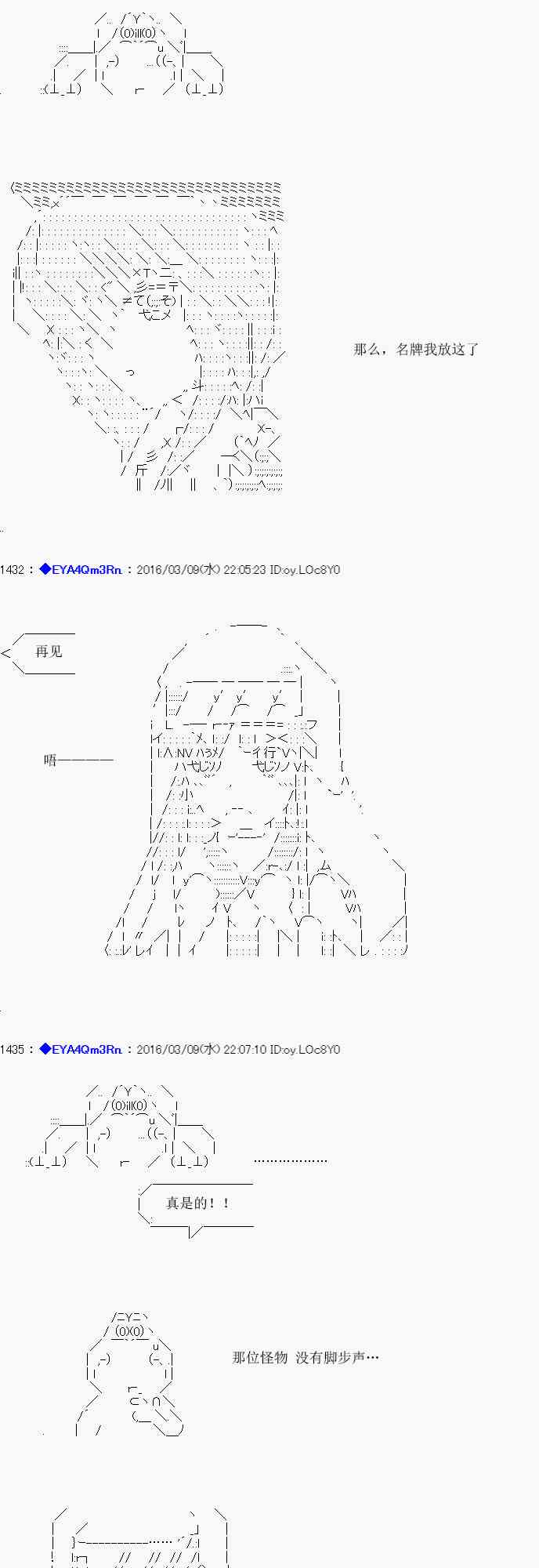The height and width of the screenshot is (1568, 539).
Task: Click the "唔————" text
Action: (78, 760)
